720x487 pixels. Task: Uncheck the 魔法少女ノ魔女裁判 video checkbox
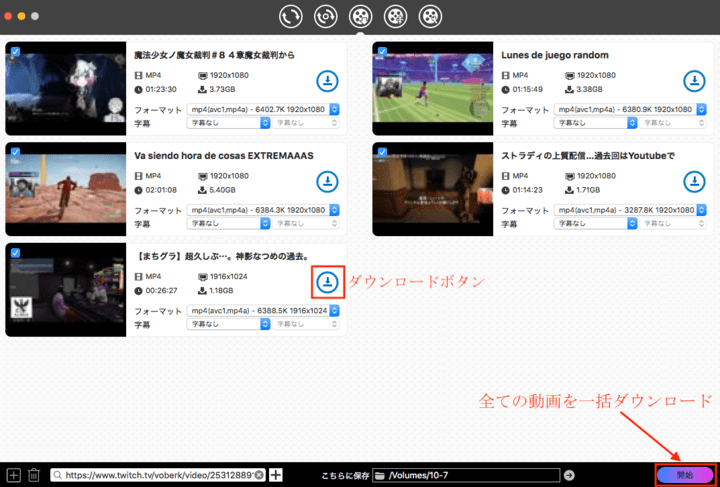pos(14,50)
